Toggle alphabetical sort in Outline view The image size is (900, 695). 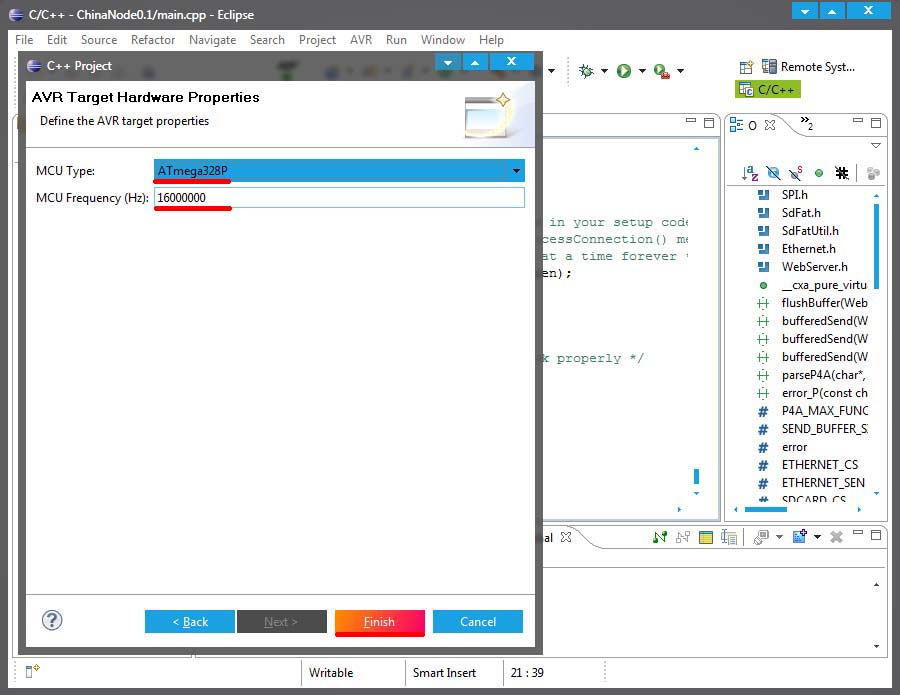(750, 173)
